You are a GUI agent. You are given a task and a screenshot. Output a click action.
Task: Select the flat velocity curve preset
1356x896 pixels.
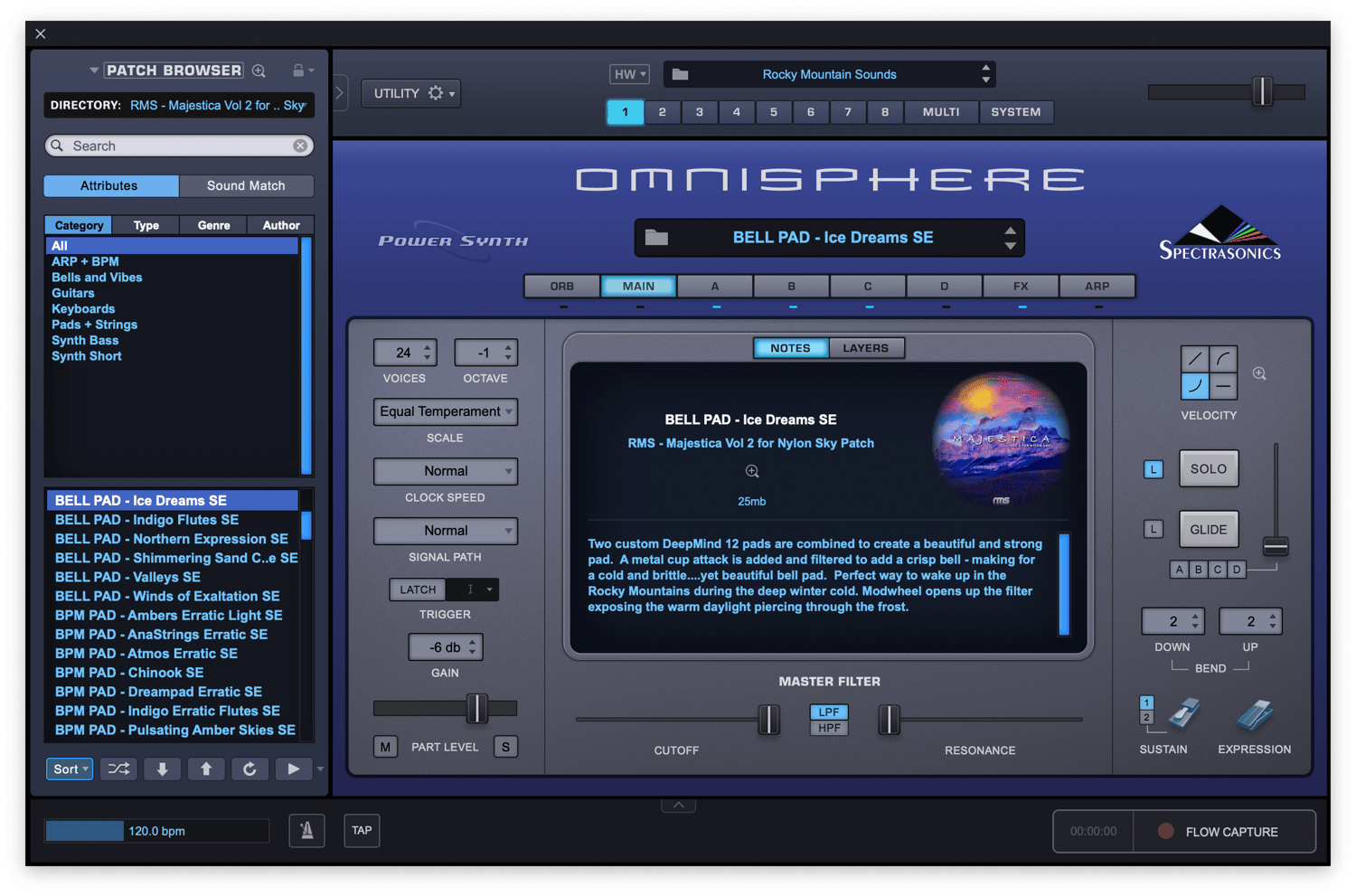(x=1223, y=386)
